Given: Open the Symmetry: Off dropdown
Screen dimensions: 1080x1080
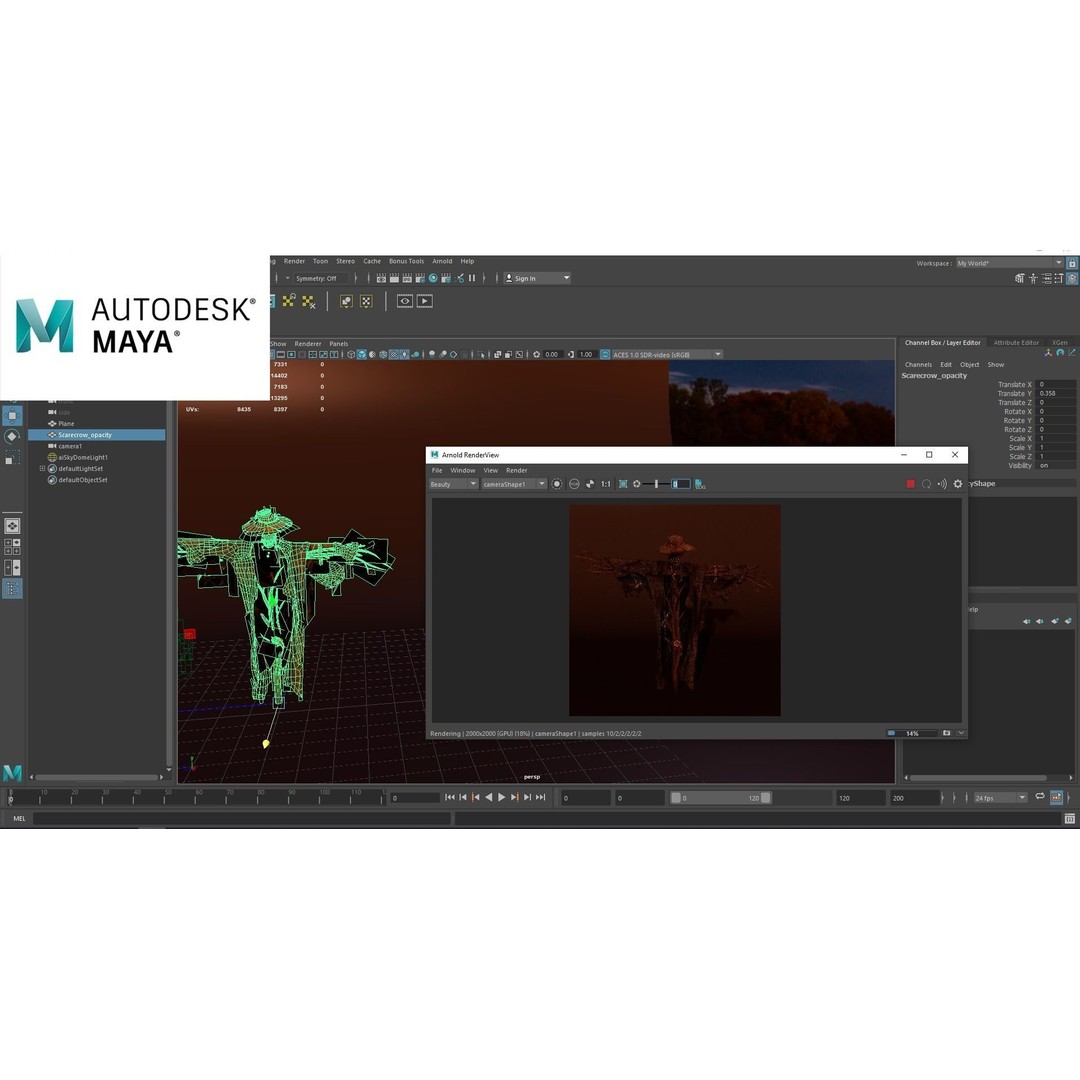Looking at the screenshot, I should coord(322,278).
